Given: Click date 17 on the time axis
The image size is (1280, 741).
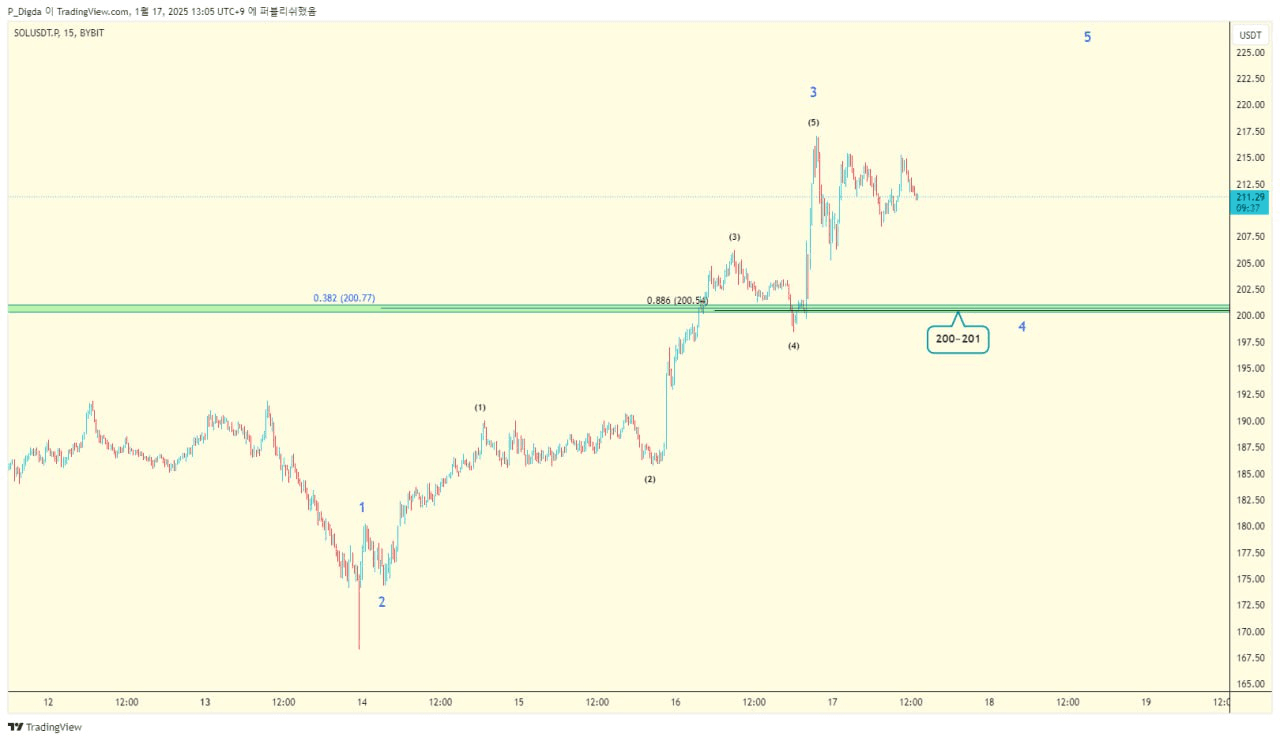Looking at the screenshot, I should (833, 702).
